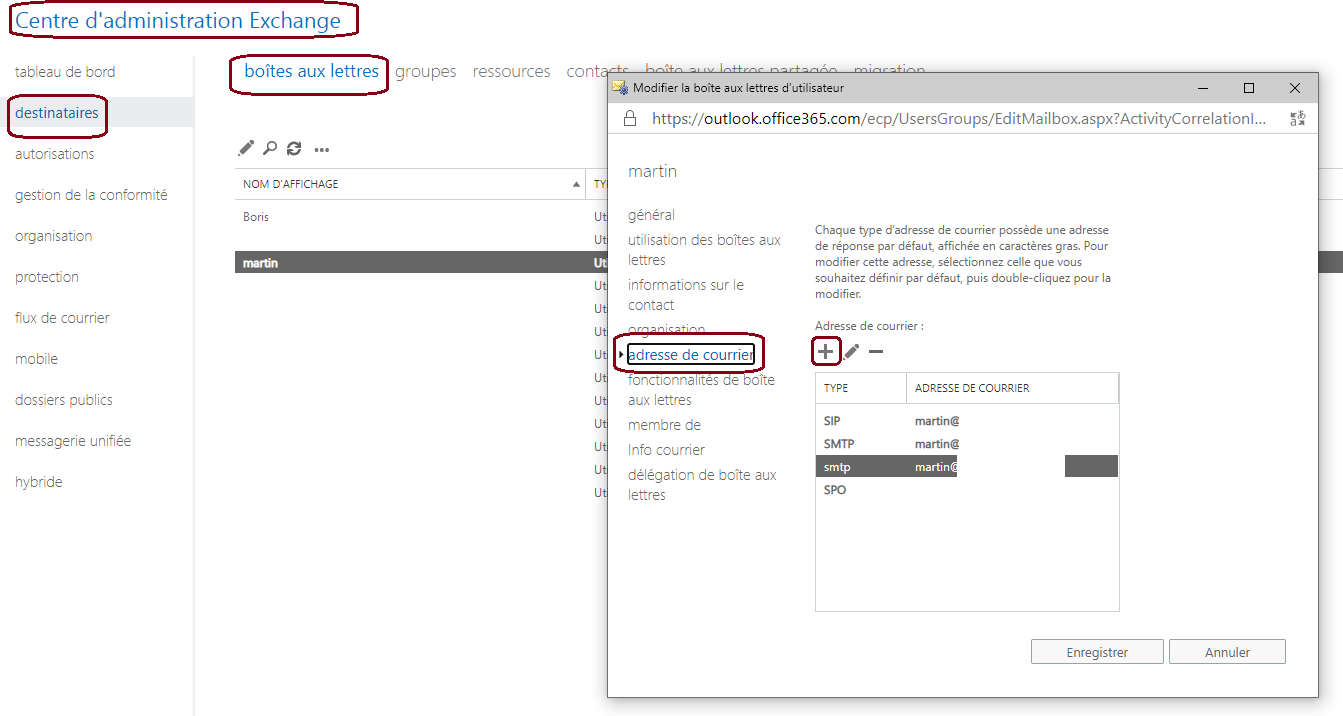Open the more options ellipsis menu
Image resolution: width=1343 pixels, height=716 pixels.
(322, 150)
